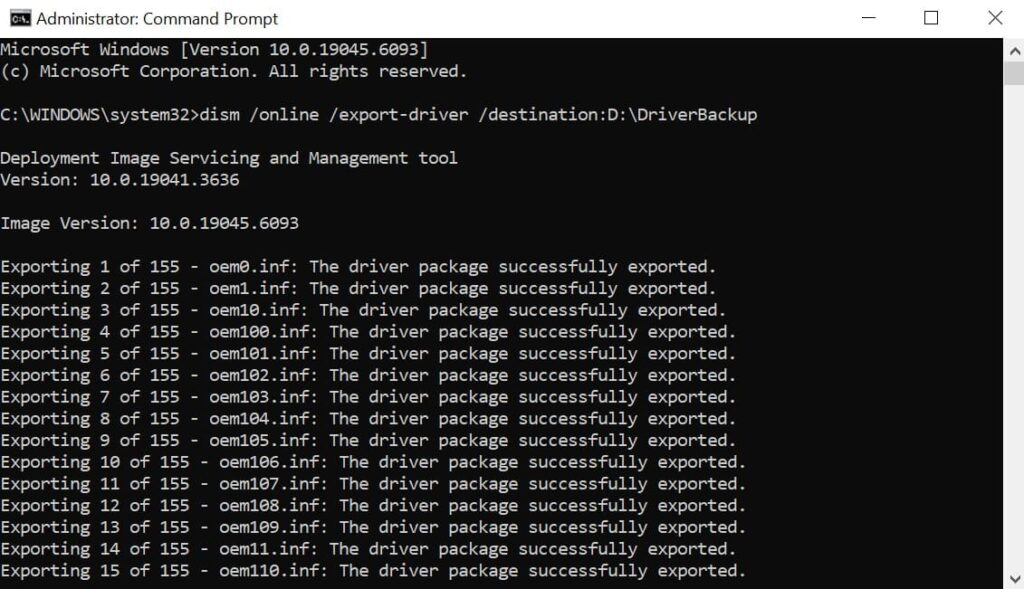Click the 'Deployment Image Servicing and Management tool' text
The image size is (1024, 589).
[x=229, y=158]
